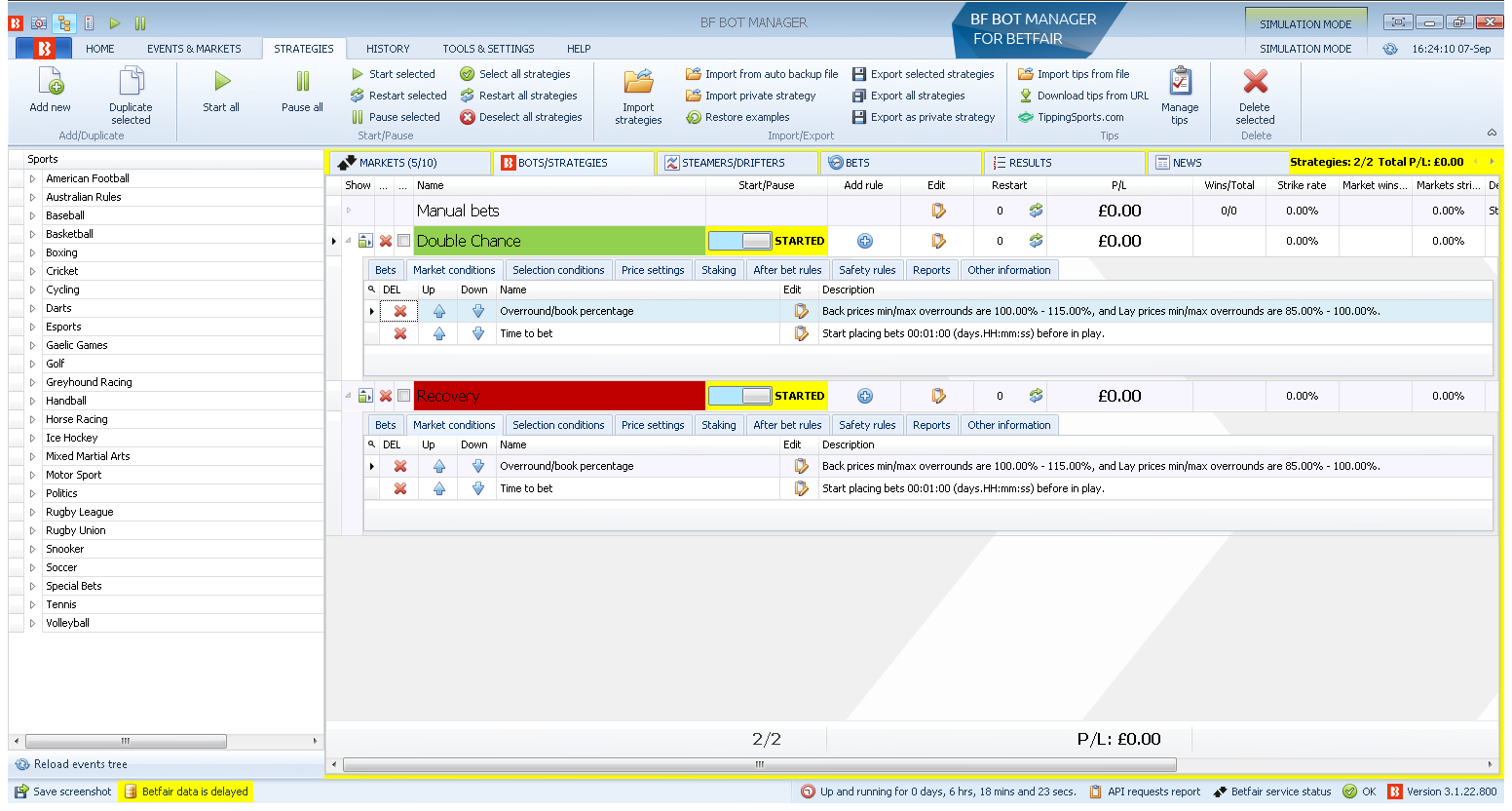Expand the Horse Racing tree node
Viewport: 1512px width, 811px height.
(32, 419)
